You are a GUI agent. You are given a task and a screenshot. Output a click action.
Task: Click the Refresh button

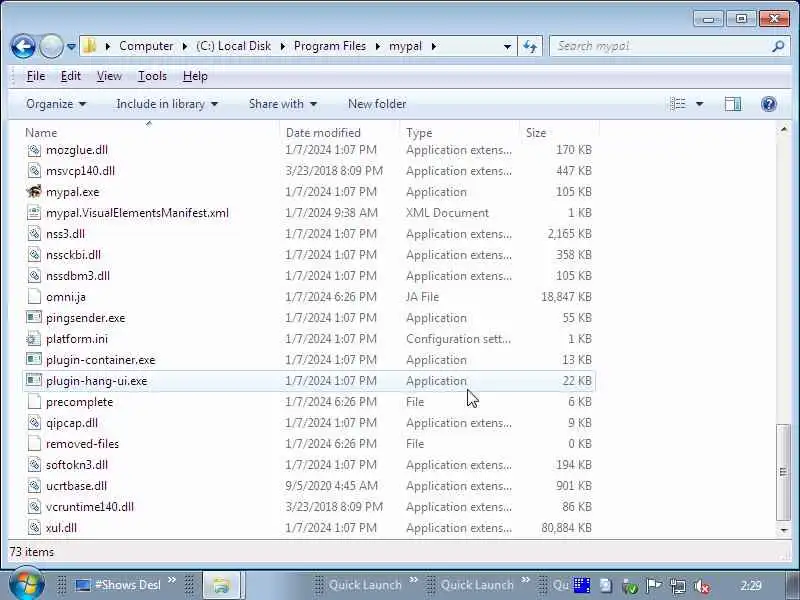(530, 46)
